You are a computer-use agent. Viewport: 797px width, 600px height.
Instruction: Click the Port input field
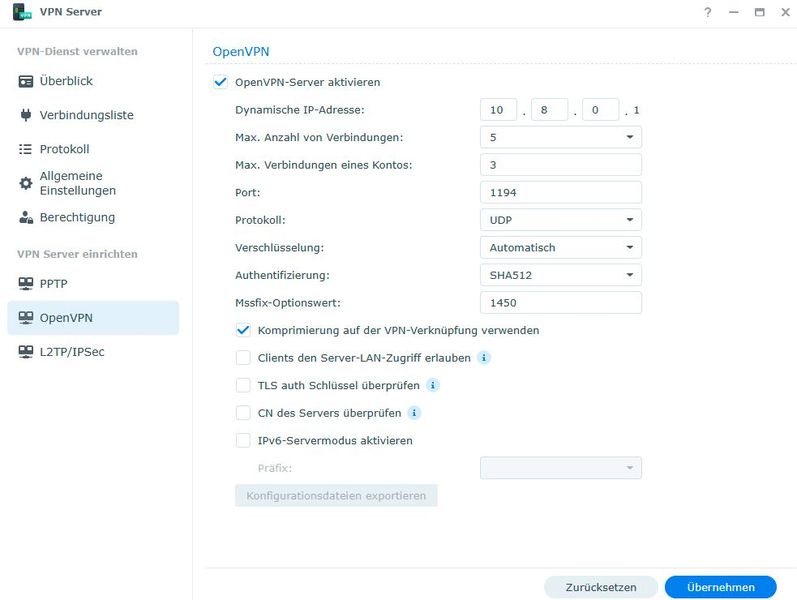[x=560, y=192]
